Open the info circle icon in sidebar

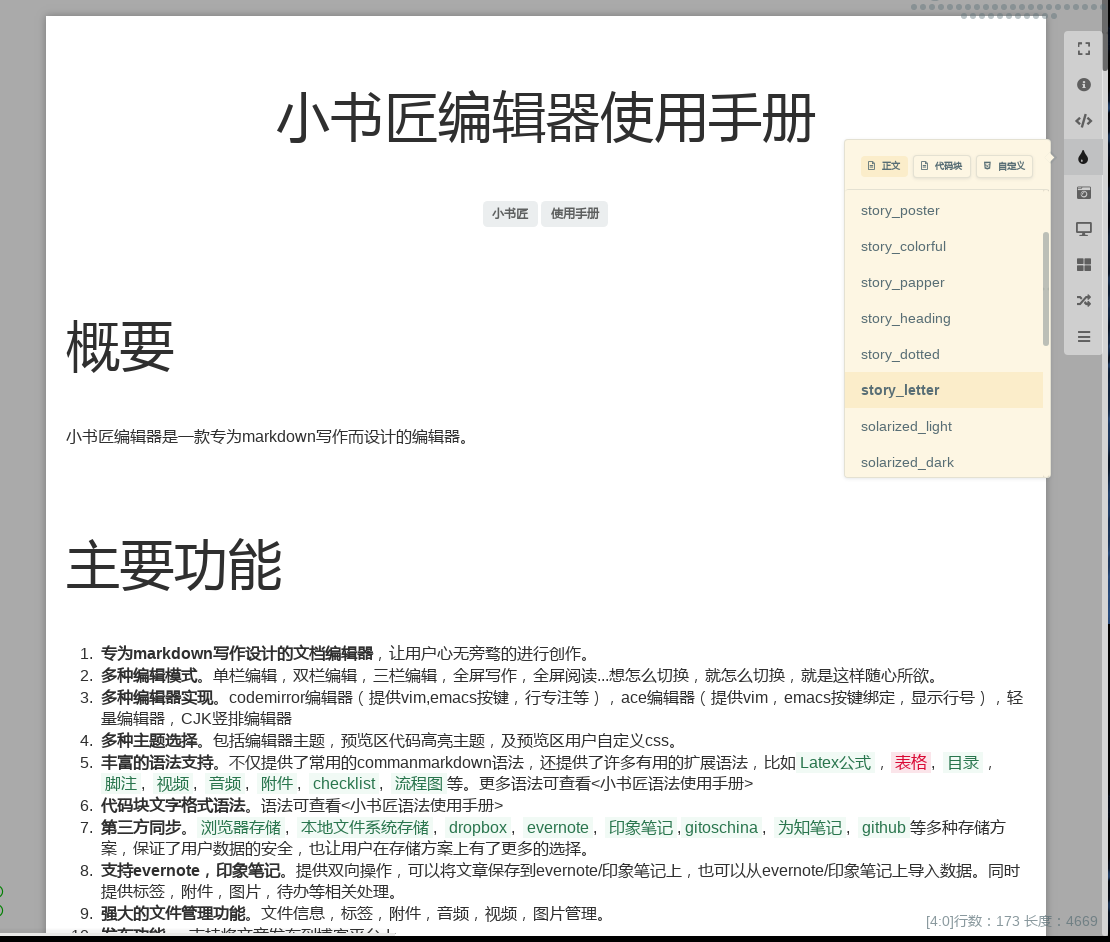click(1083, 85)
